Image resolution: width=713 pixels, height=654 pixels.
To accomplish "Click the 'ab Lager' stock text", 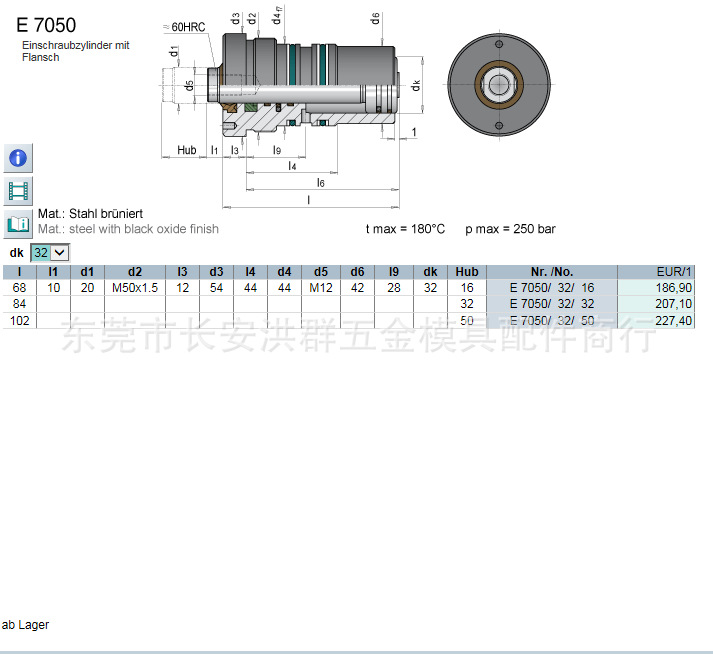I will (x=25, y=625).
